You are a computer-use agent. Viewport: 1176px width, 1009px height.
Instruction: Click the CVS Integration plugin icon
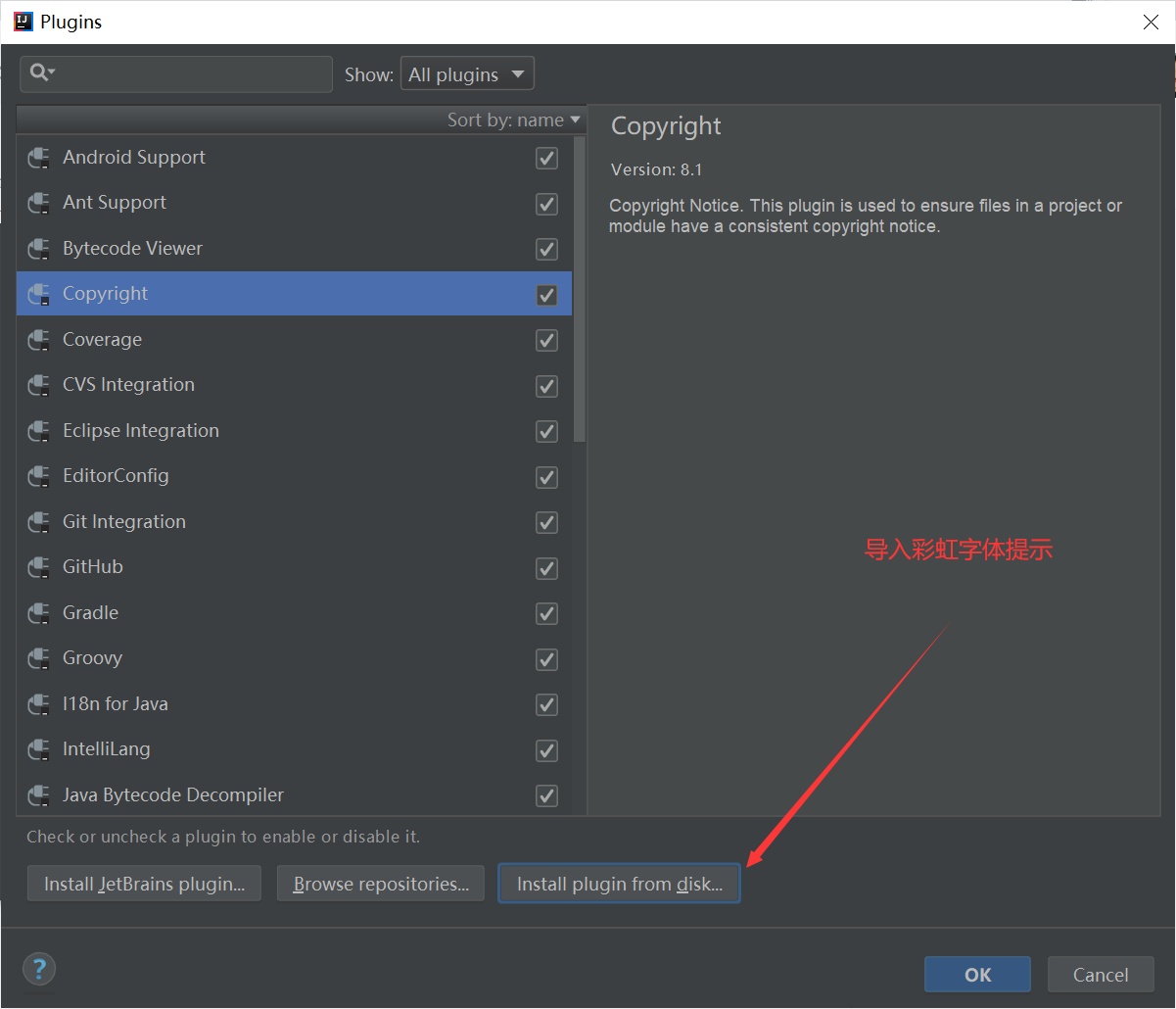[x=39, y=386]
